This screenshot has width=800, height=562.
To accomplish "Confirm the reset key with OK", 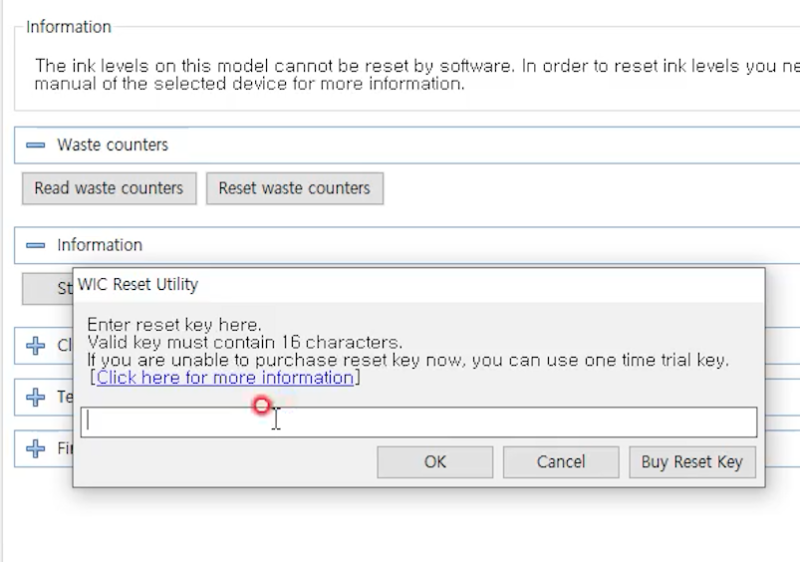I will click(435, 462).
